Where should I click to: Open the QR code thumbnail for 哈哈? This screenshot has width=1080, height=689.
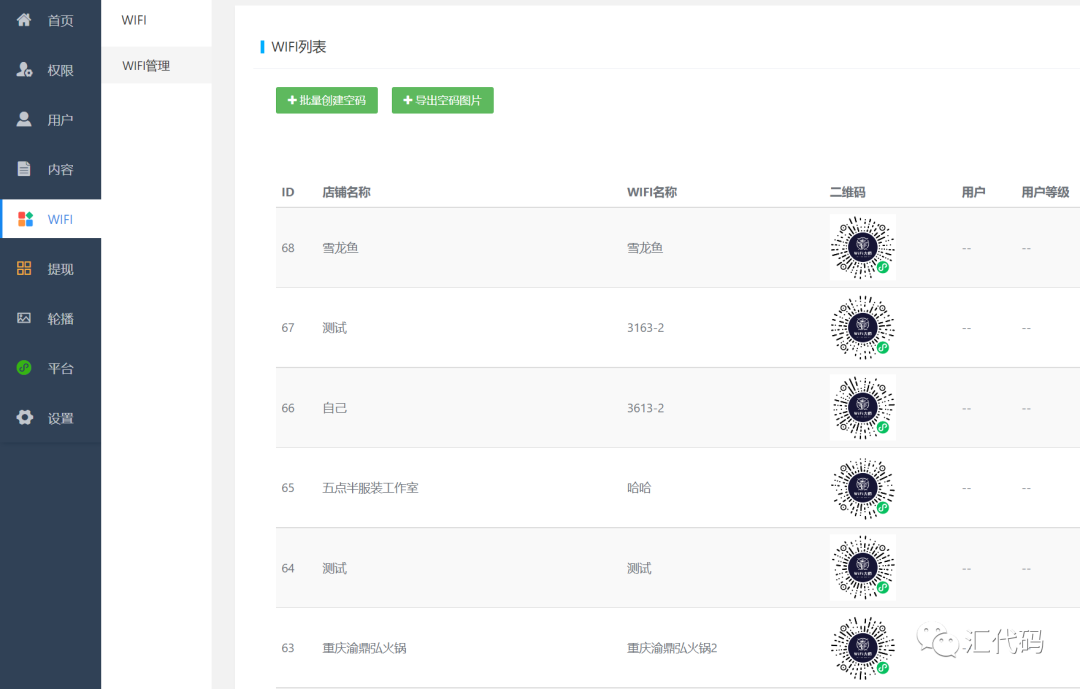pos(862,487)
